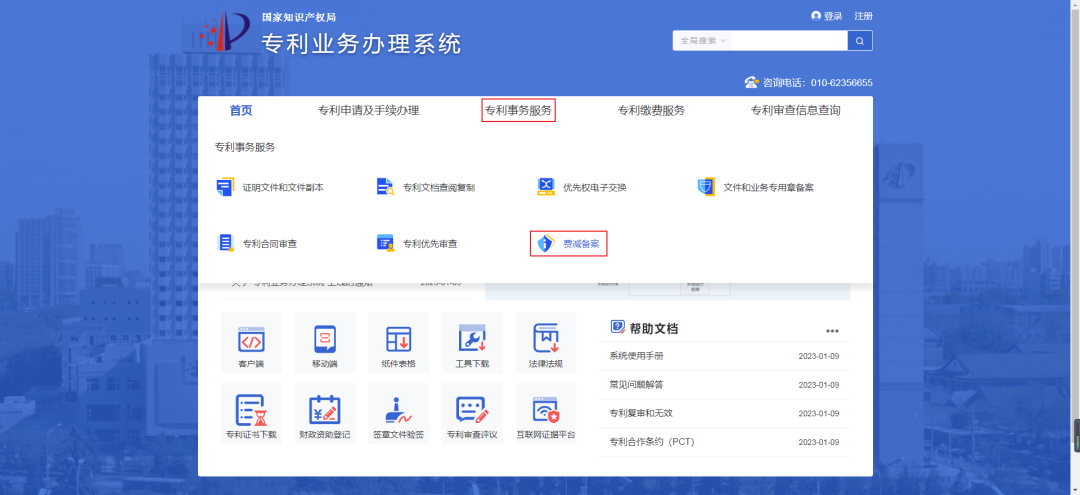
Task: Open 工具下载 icon
Action: (x=471, y=339)
